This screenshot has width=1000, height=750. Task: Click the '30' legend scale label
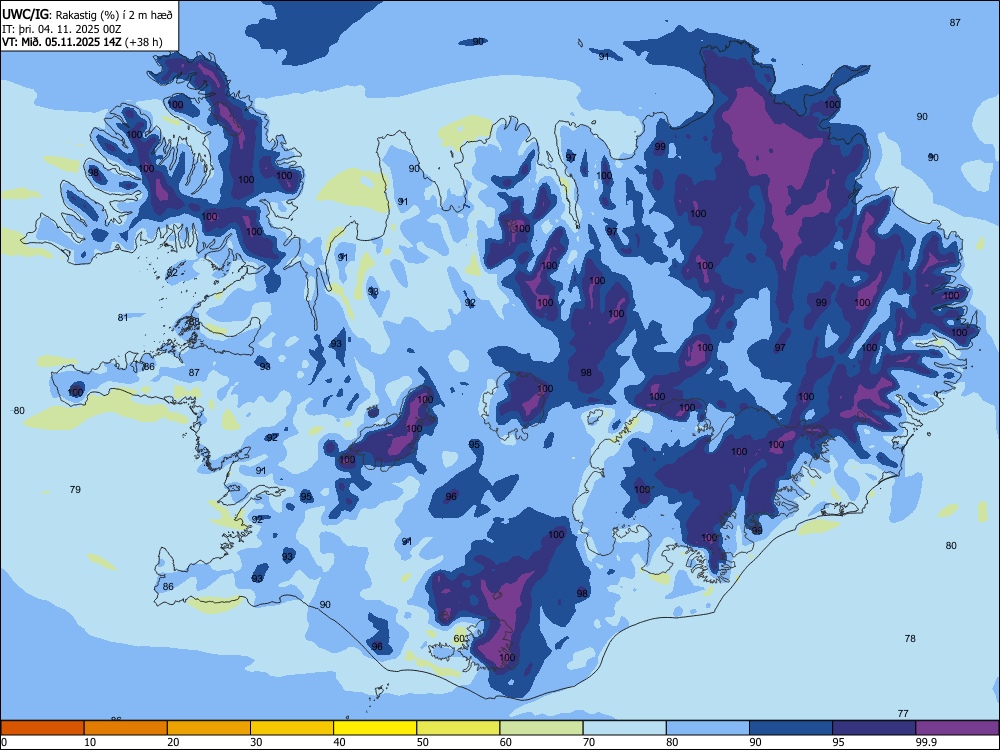[256, 742]
